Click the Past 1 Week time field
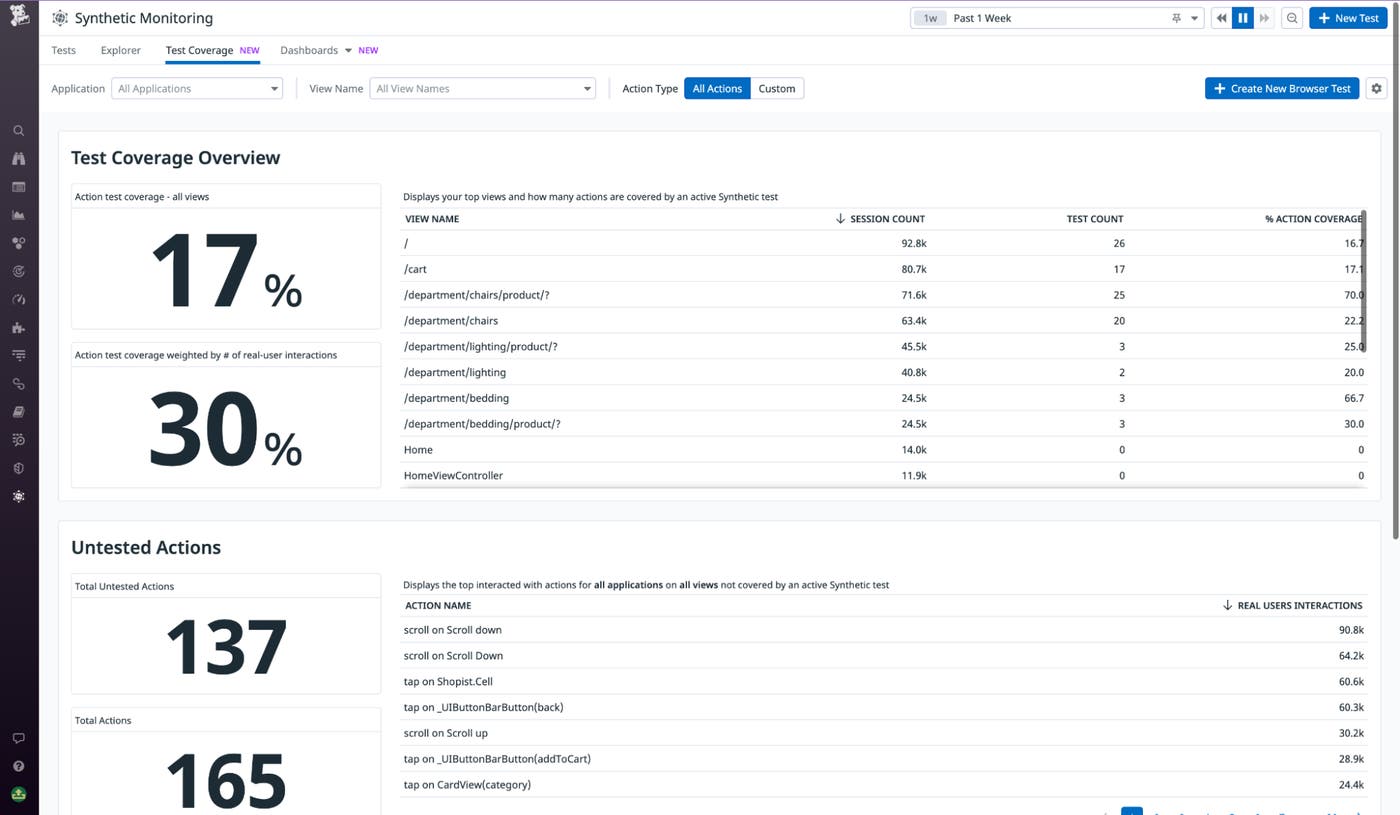 click(x=1055, y=18)
